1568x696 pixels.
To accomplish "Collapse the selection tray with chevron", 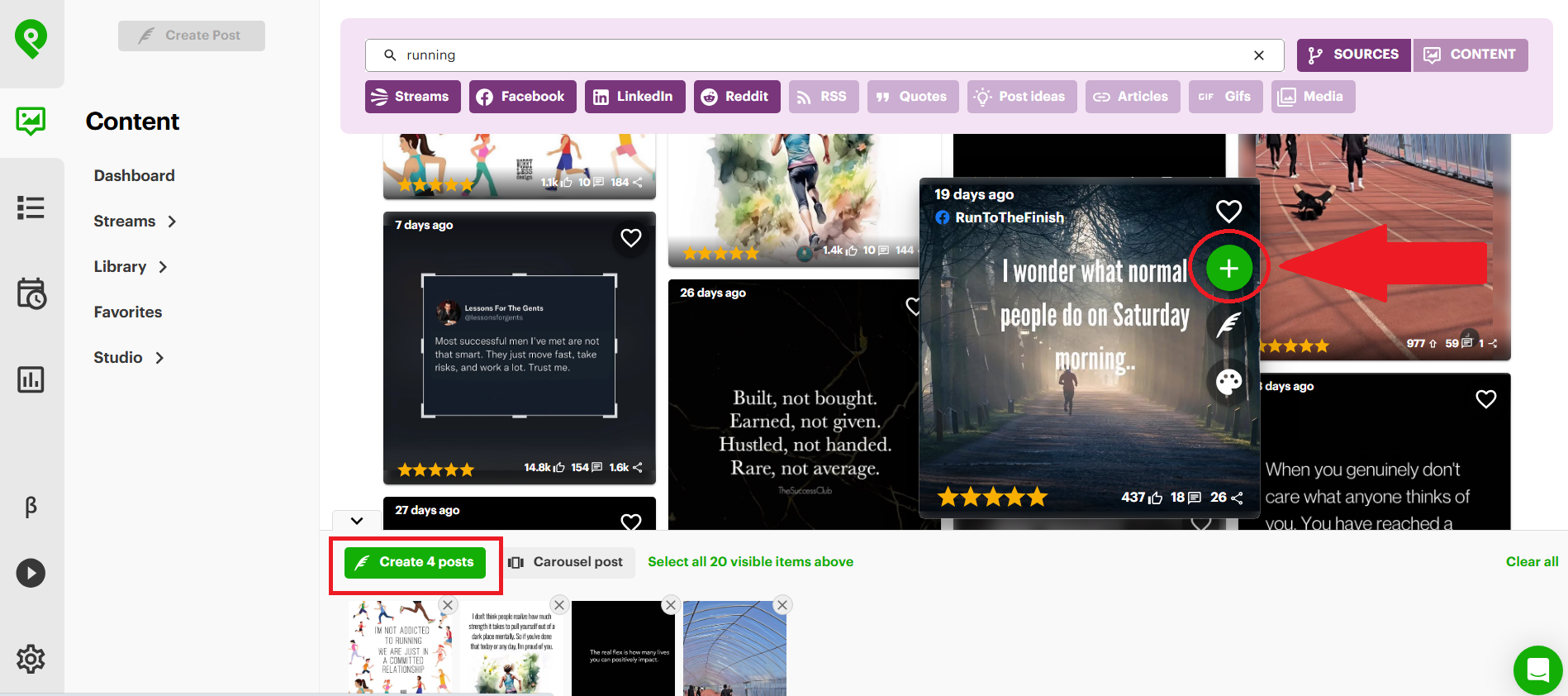I will tap(357, 521).
